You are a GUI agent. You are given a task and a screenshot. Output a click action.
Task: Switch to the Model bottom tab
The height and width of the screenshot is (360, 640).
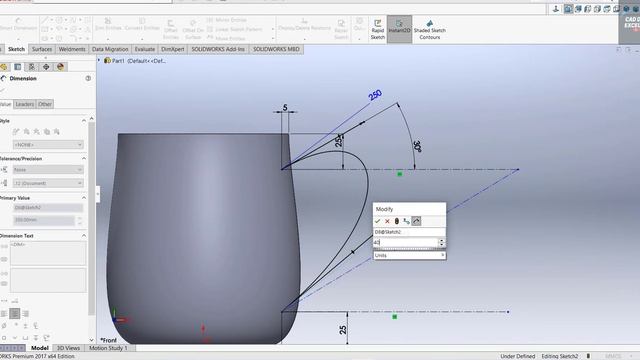point(40,348)
